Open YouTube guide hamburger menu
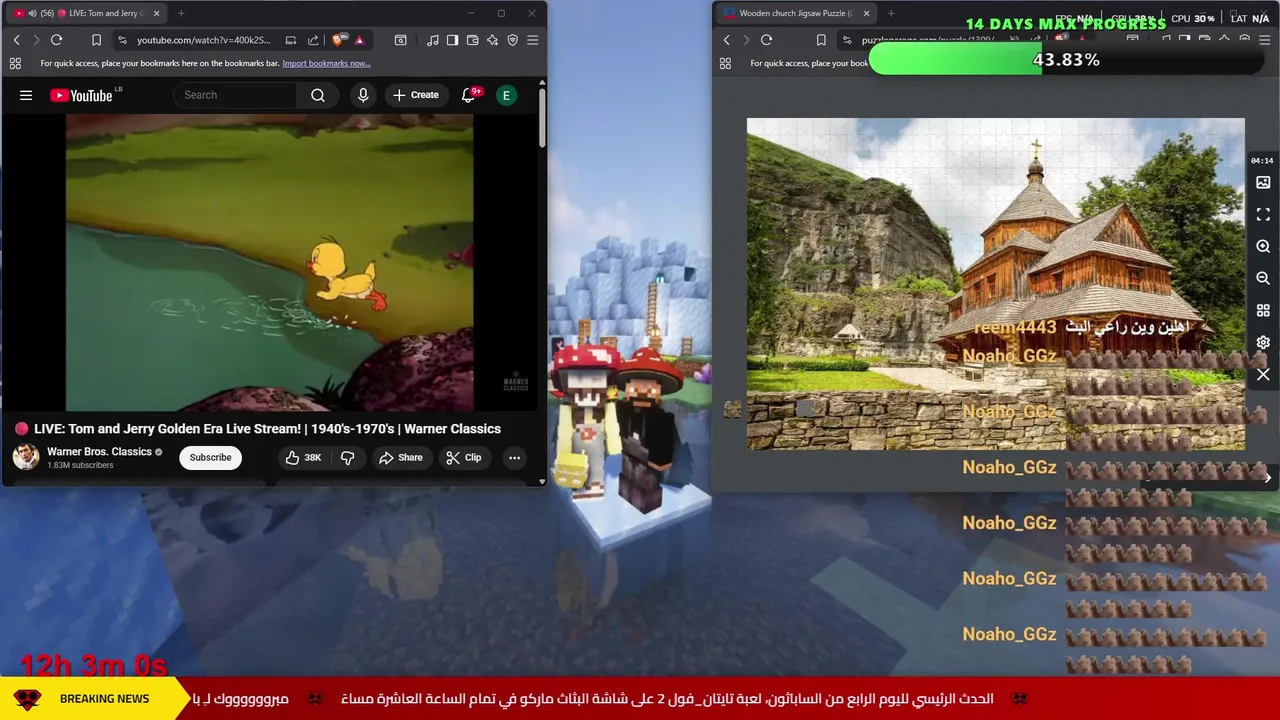The height and width of the screenshot is (720, 1280). pyautogui.click(x=26, y=95)
